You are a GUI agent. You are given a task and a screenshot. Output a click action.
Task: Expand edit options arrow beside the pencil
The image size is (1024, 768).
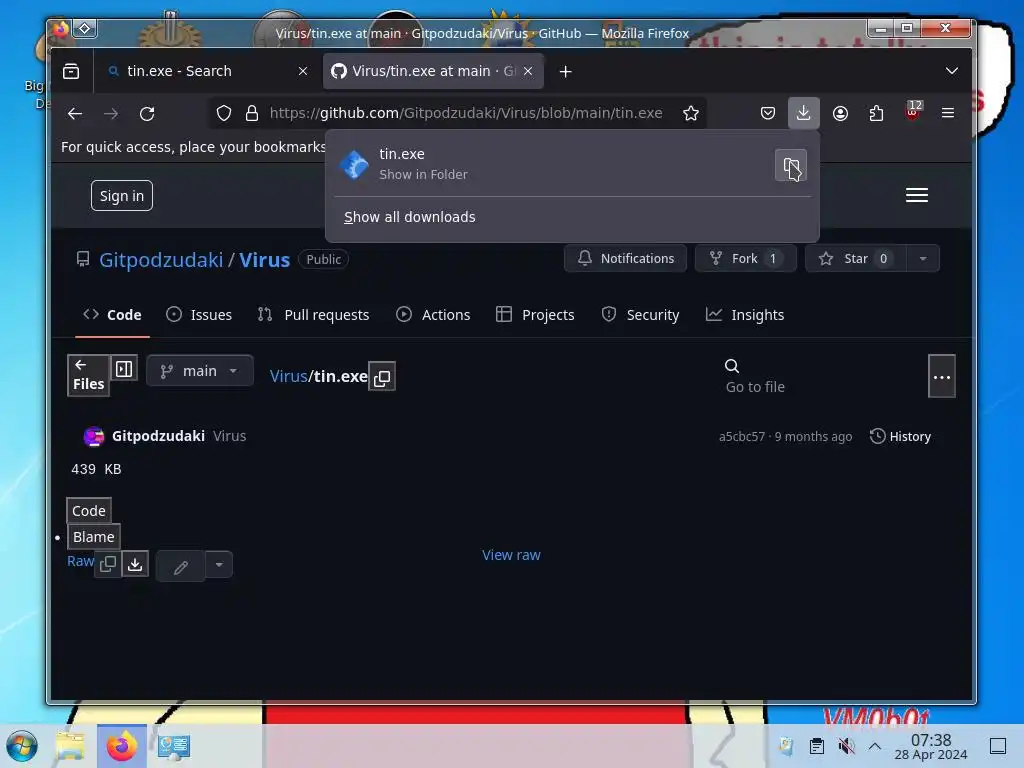[219, 566]
